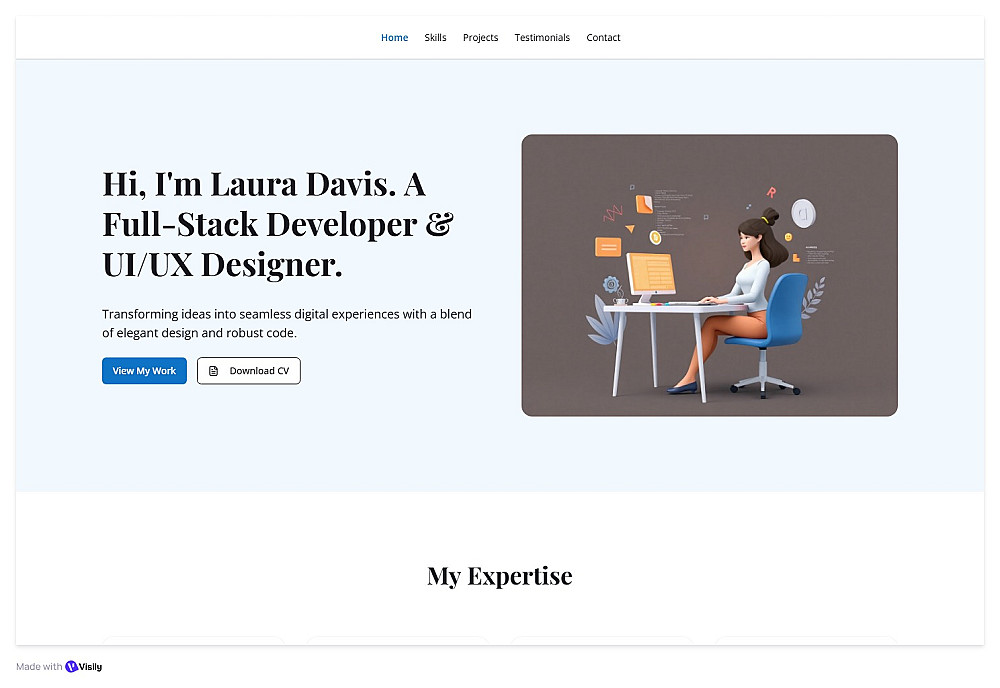Open the Home navigation link
This screenshot has height=688, width=1000.
pos(394,38)
